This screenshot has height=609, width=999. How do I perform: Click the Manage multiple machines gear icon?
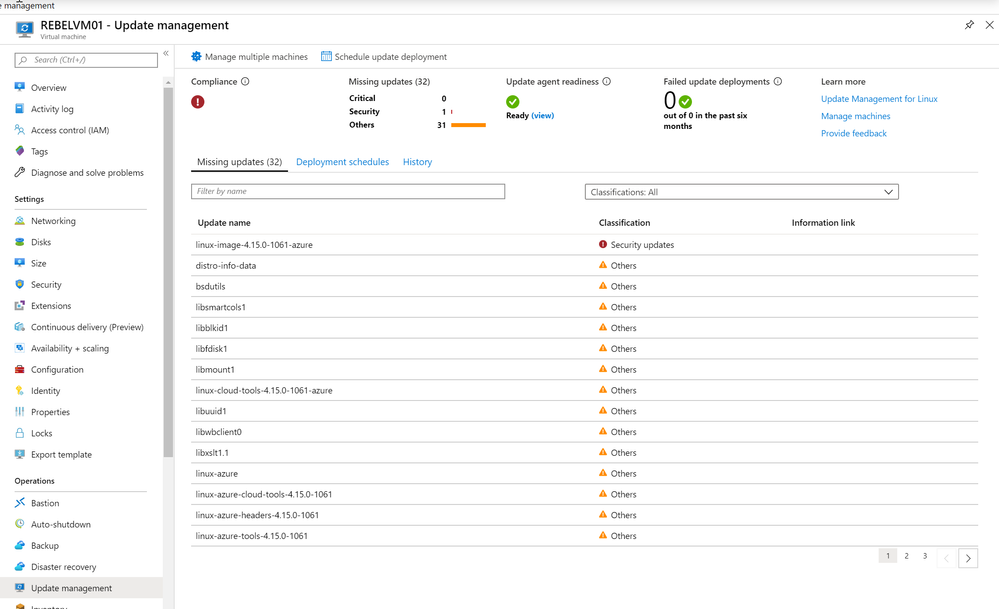pos(196,57)
